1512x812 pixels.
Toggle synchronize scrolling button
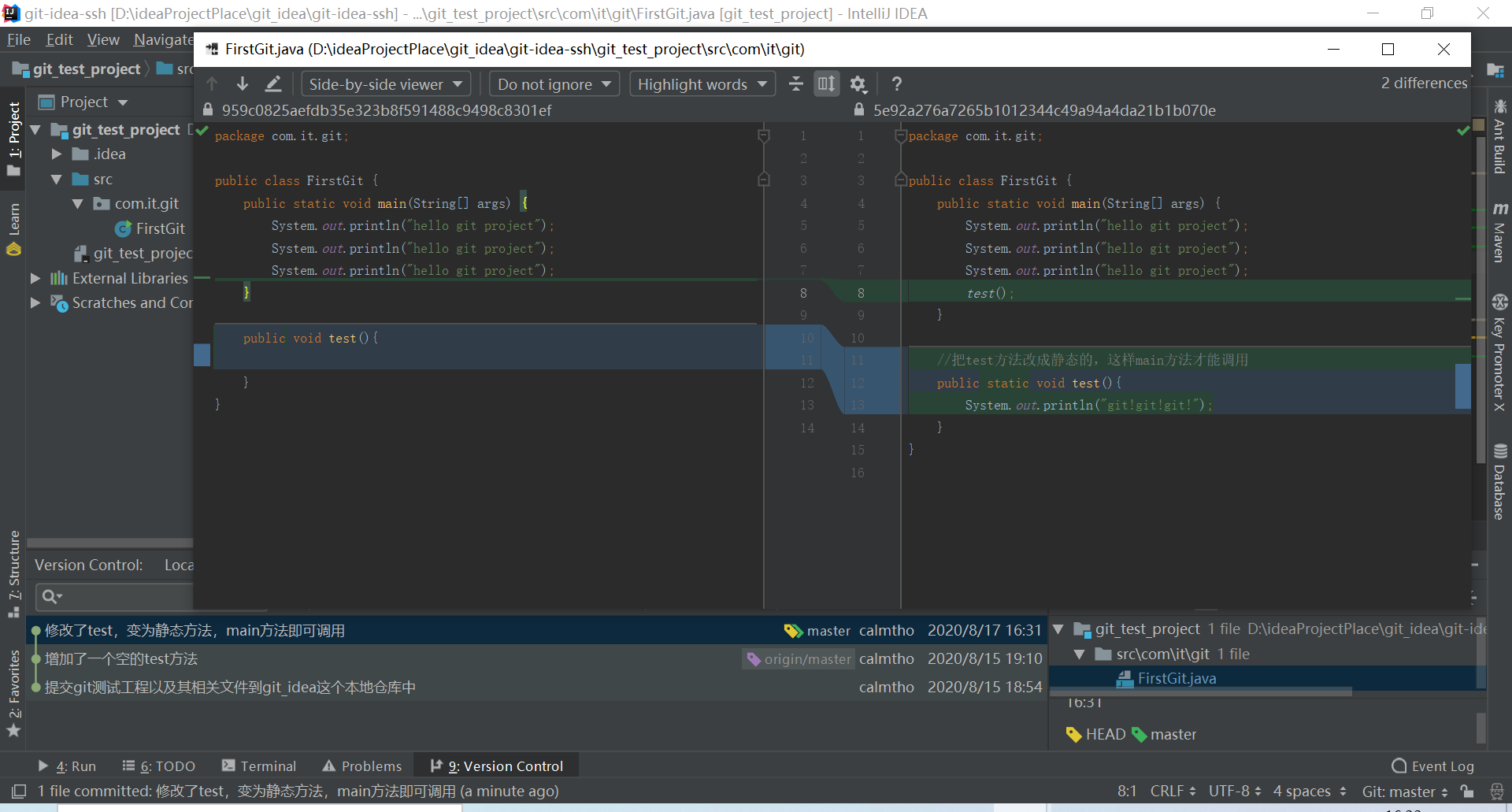tap(826, 83)
